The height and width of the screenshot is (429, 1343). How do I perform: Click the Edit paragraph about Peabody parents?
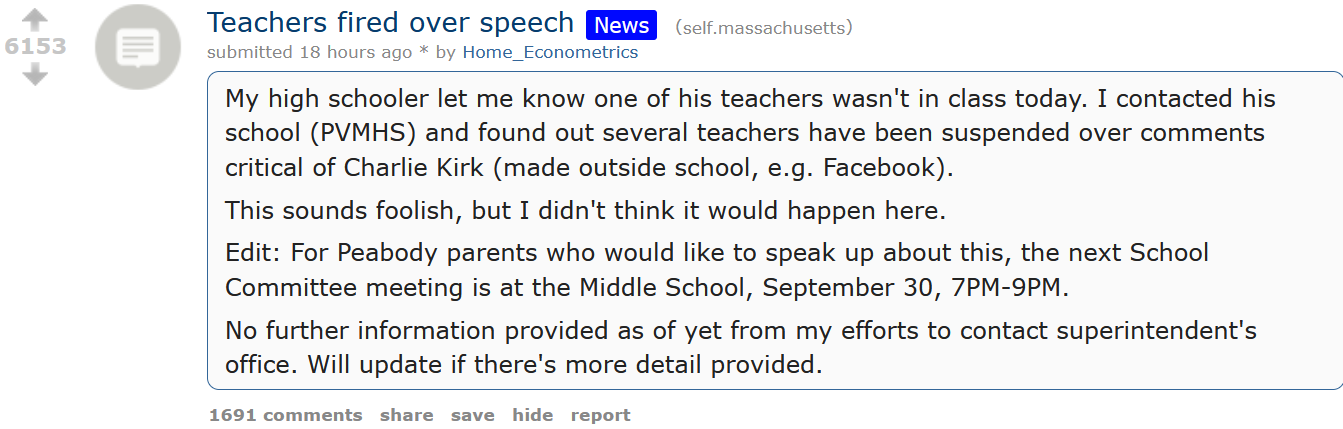717,270
